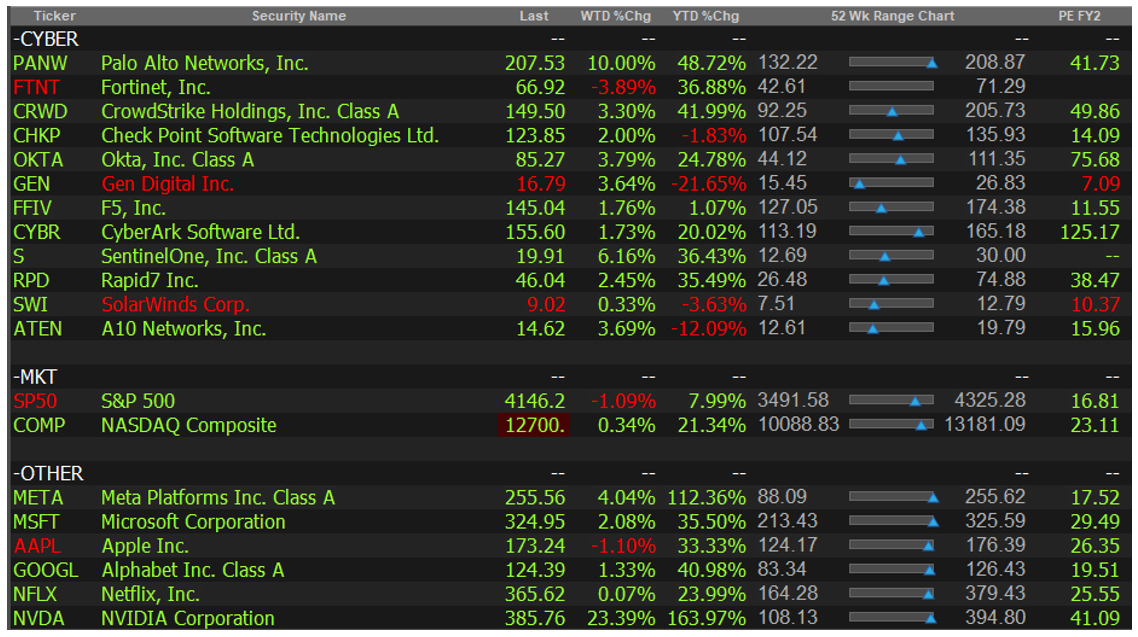The height and width of the screenshot is (637, 1138).
Task: Collapse the -MKT group header
Action: [x=35, y=377]
